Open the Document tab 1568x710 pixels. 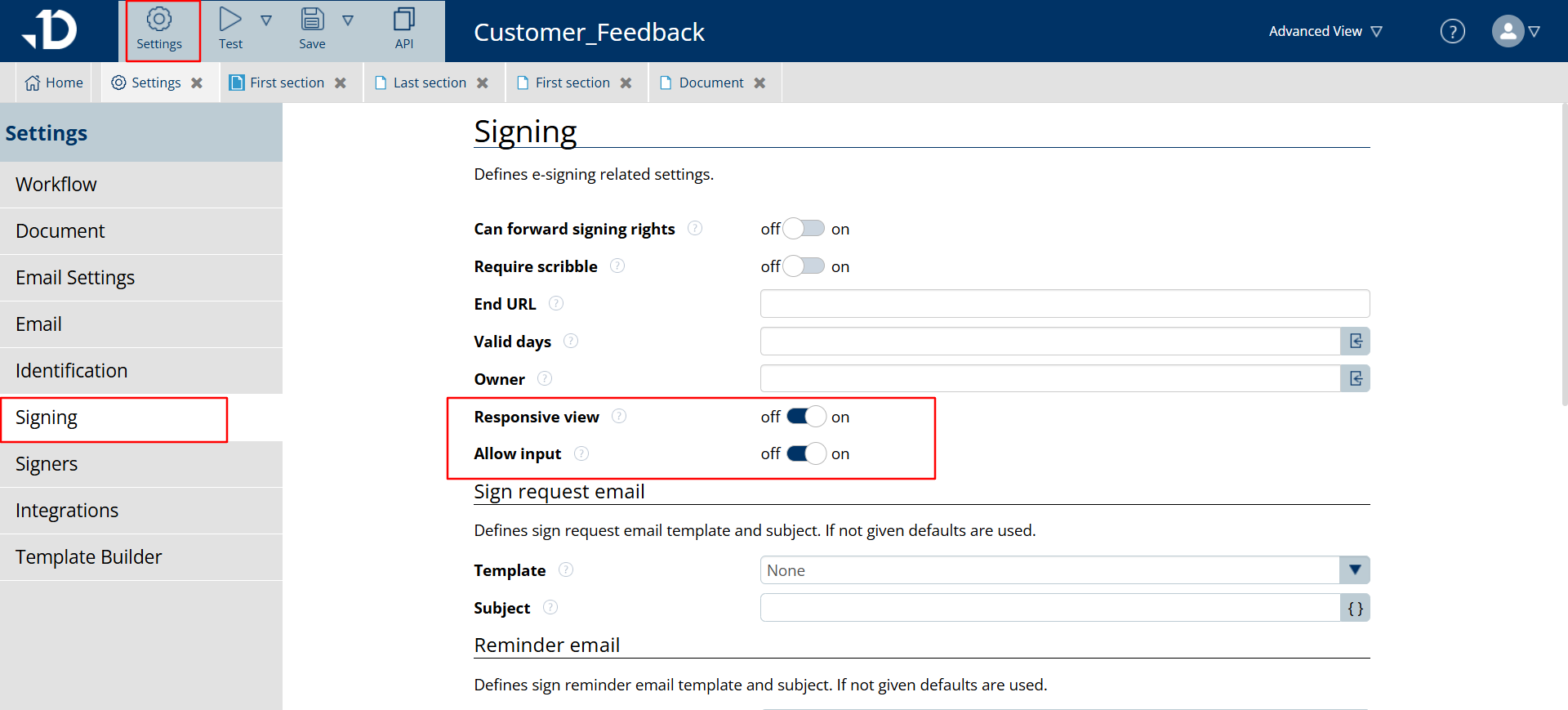[x=710, y=83]
